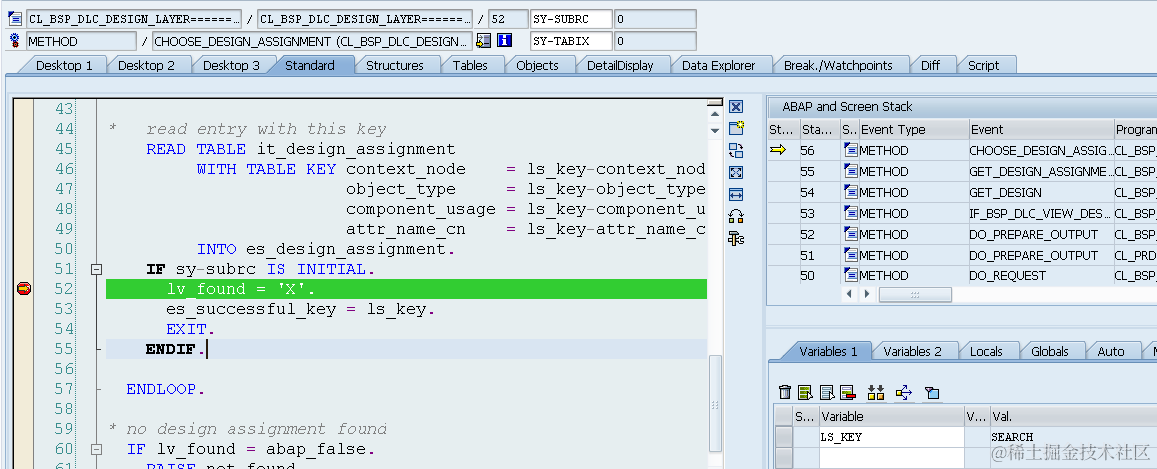Click the Event Type column header
Image resolution: width=1157 pixels, height=469 pixels.
[913, 130]
